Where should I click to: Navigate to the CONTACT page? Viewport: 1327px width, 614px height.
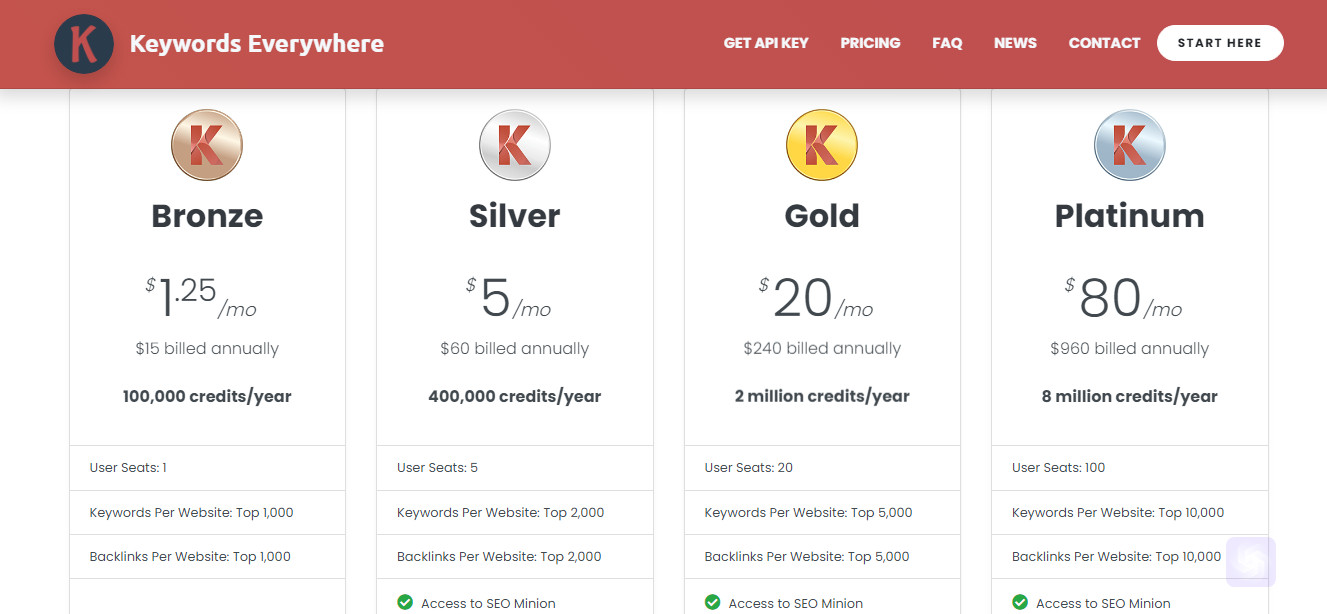click(1104, 43)
